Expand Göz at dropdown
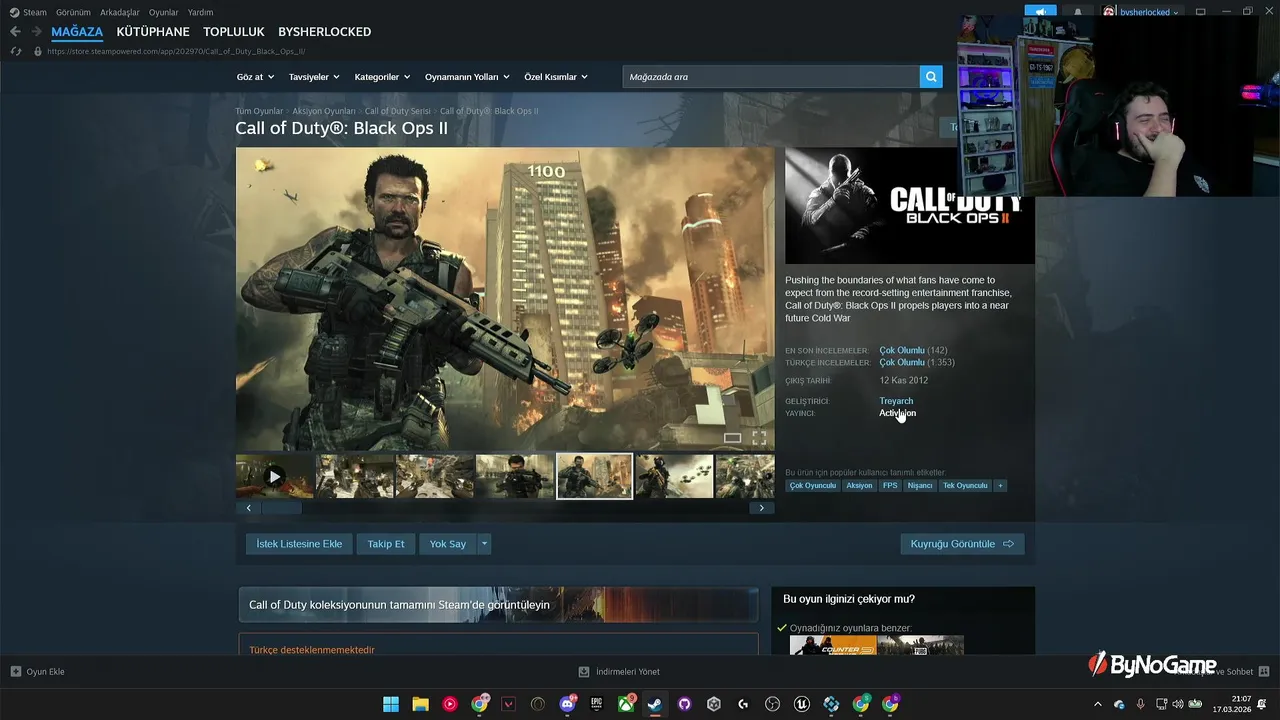Image resolution: width=1280 pixels, height=720 pixels. (x=255, y=77)
